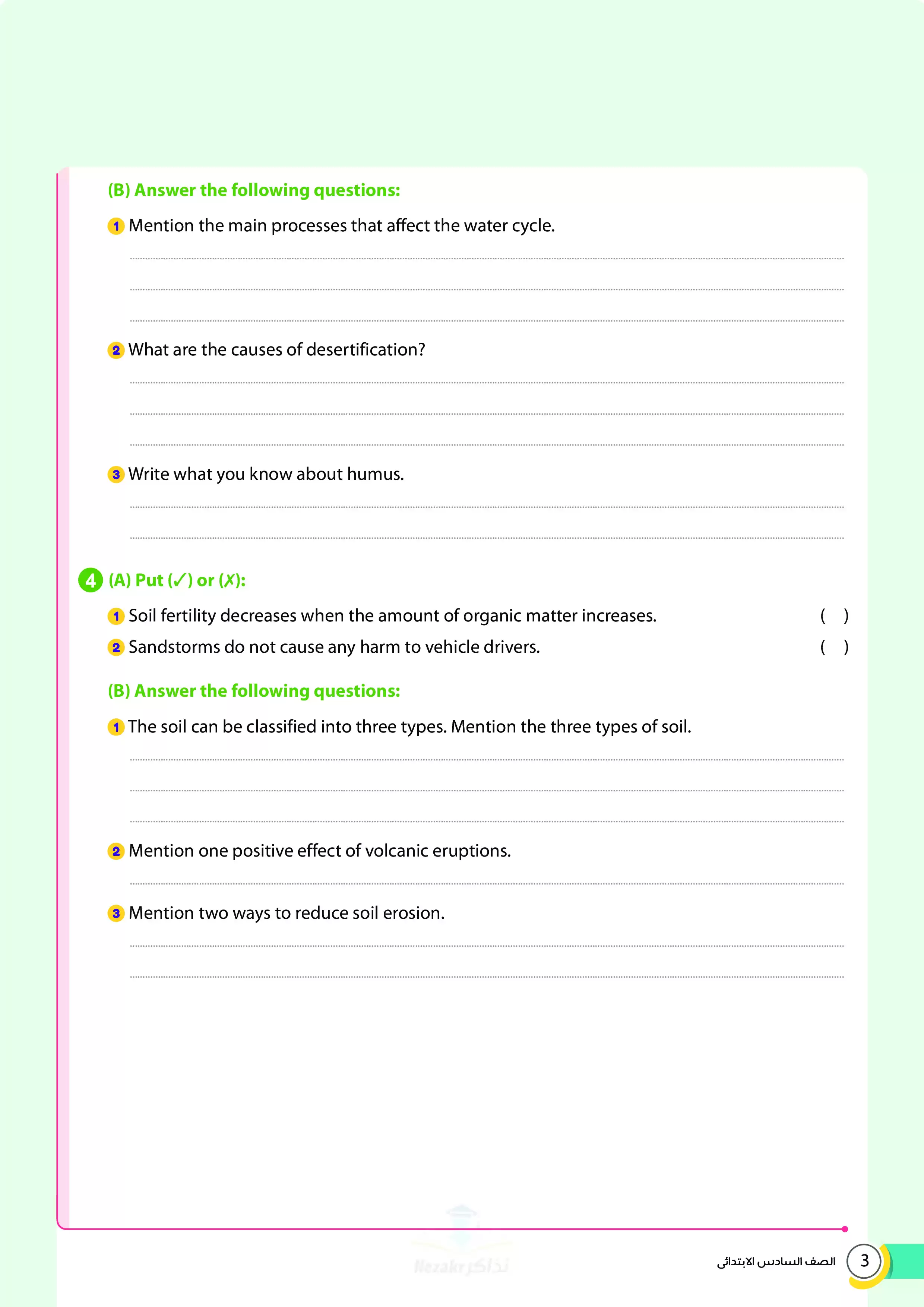Click the green circled number 4 section marker
Viewport: 924px width, 1307px height.
coord(91,580)
